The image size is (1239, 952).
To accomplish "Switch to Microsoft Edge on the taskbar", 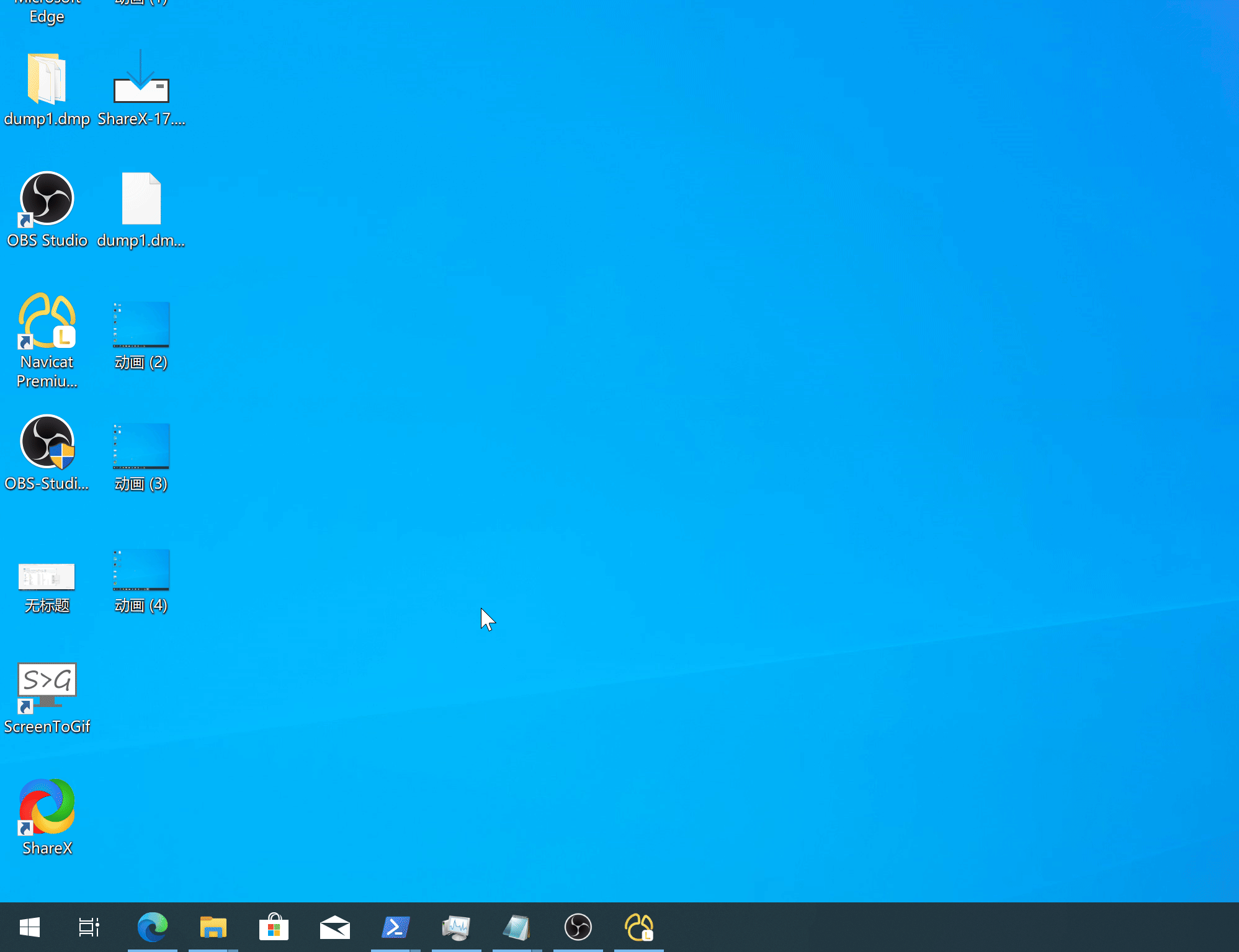I will pos(153,927).
